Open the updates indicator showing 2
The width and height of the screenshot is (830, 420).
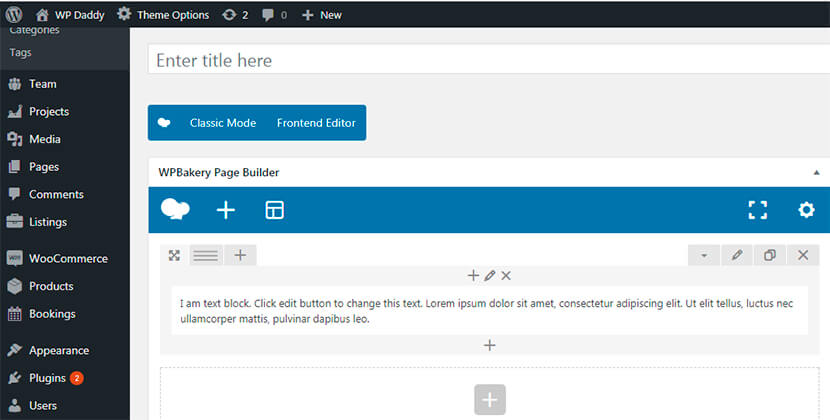[236, 15]
